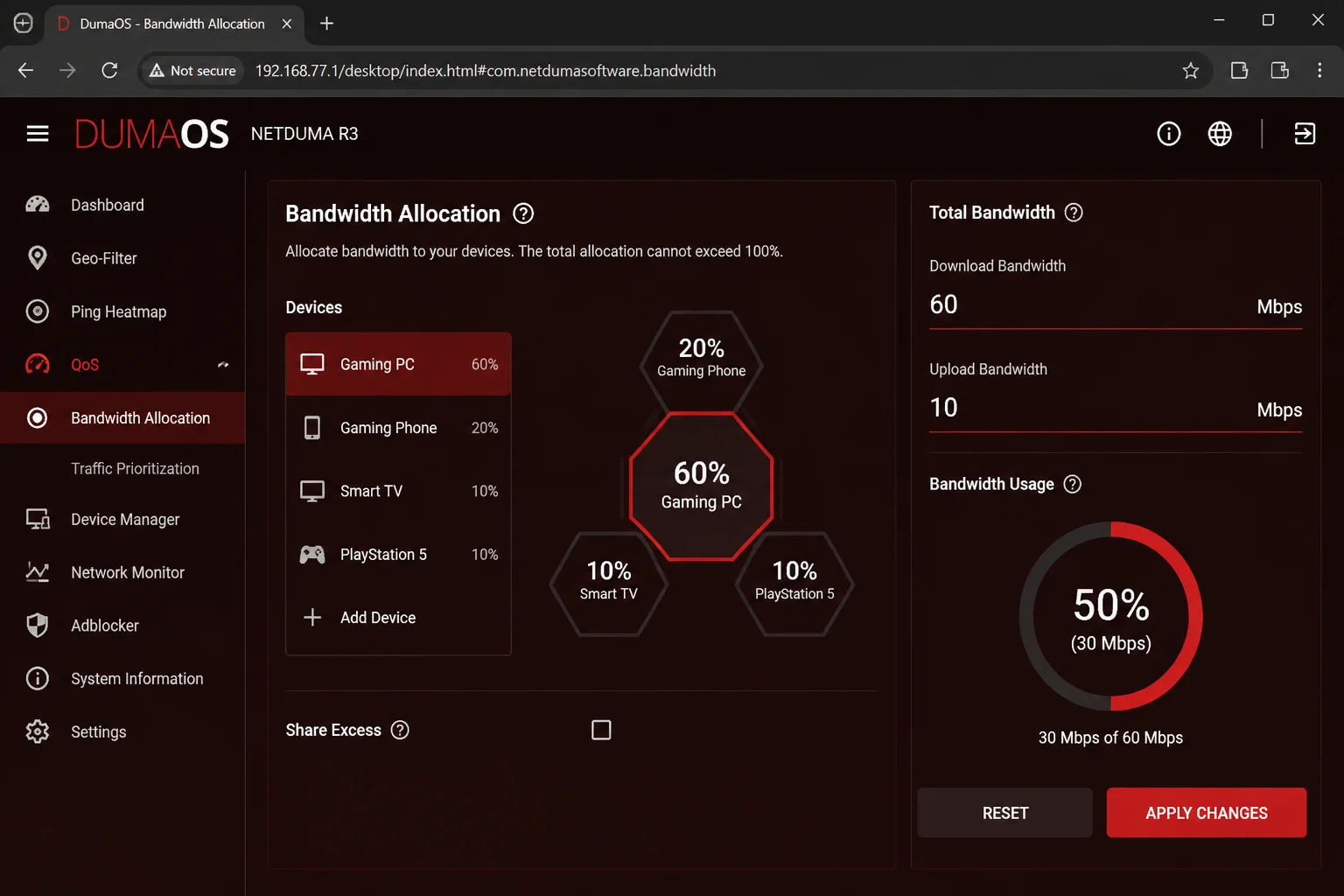Select the 10% PlayStation 5 hexagon

pyautogui.click(x=794, y=583)
